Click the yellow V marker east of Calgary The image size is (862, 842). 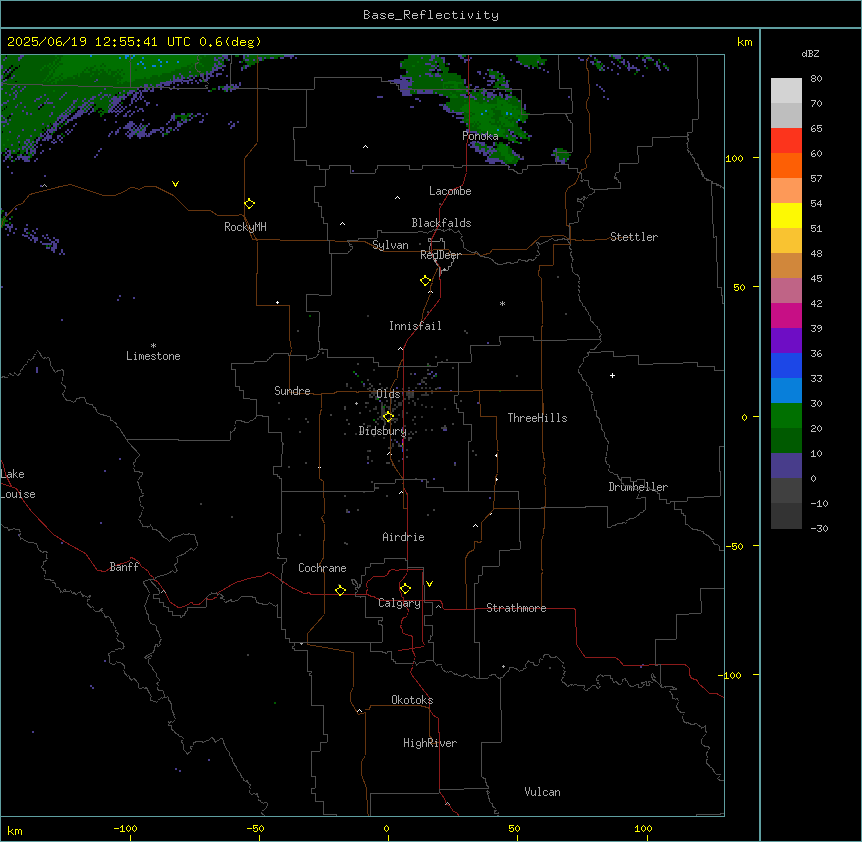pyautogui.click(x=429, y=584)
